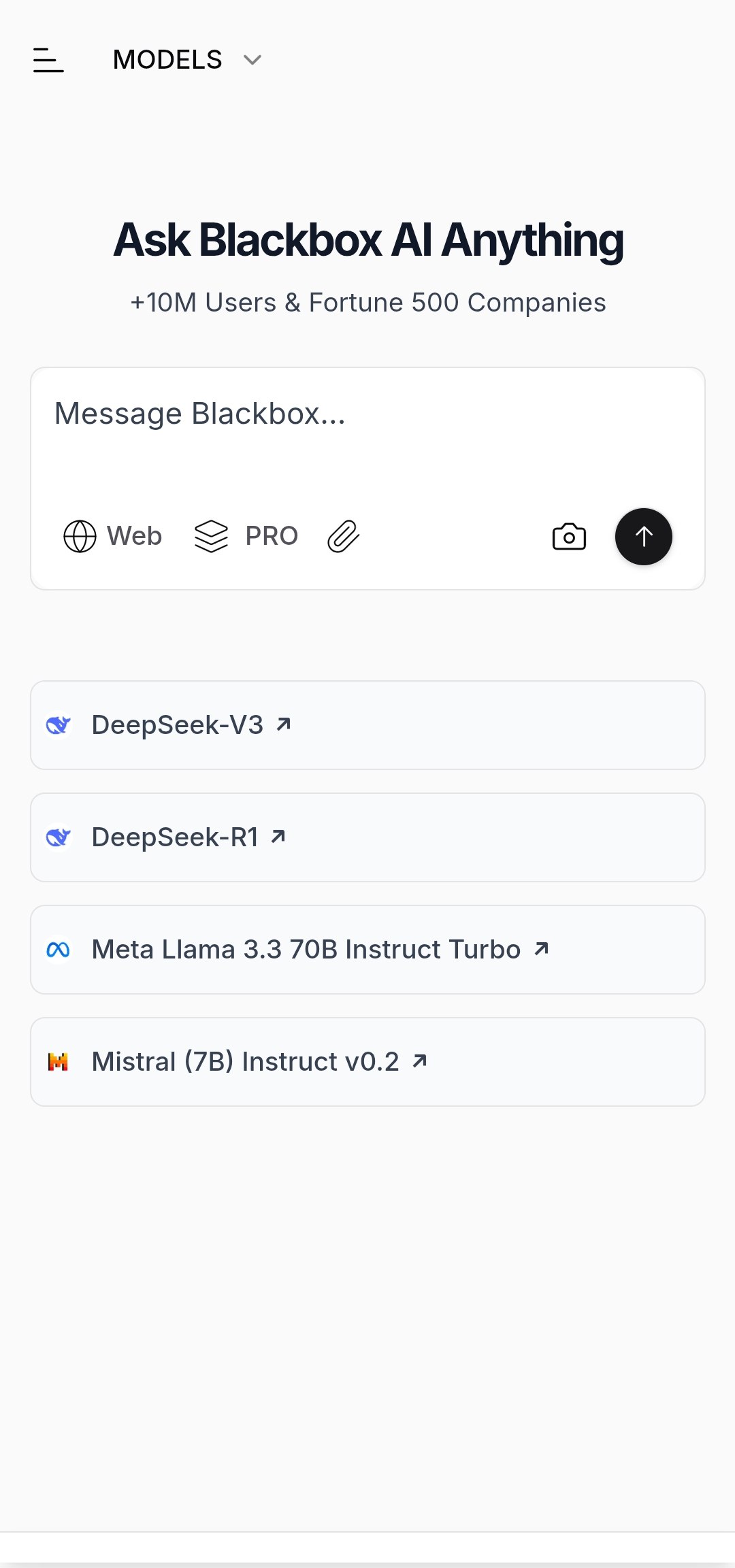The height and width of the screenshot is (1568, 735).
Task: Open external arrow next to DeepSeek-R1
Action: 278,836
